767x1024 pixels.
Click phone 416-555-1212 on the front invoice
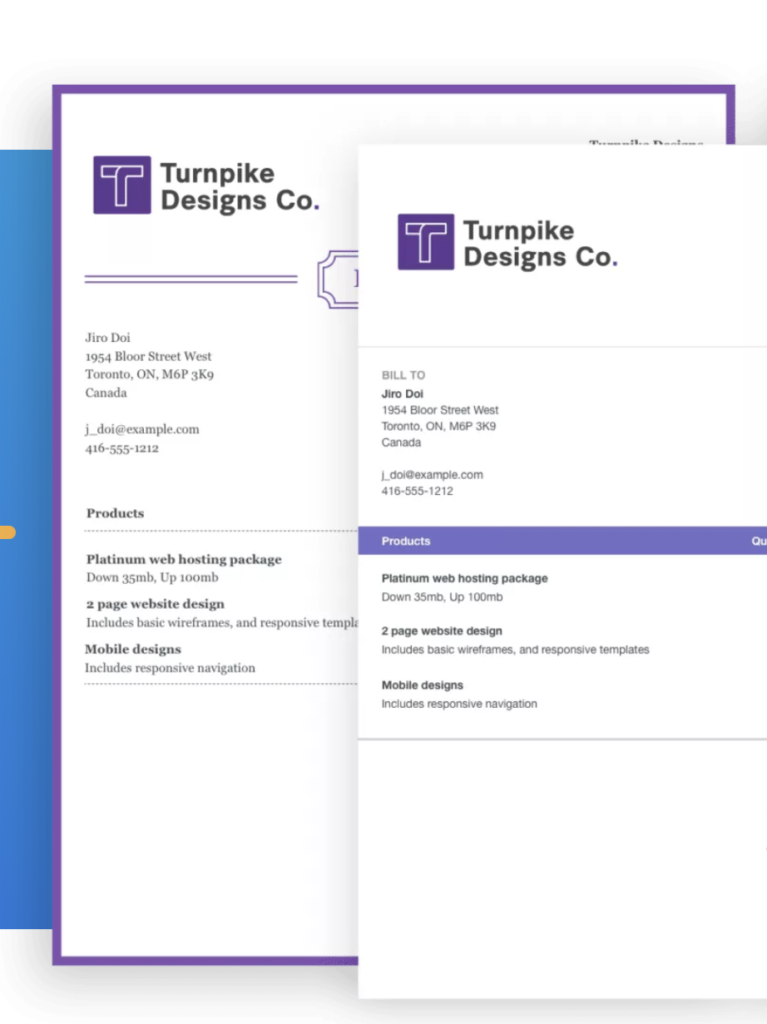tap(417, 491)
